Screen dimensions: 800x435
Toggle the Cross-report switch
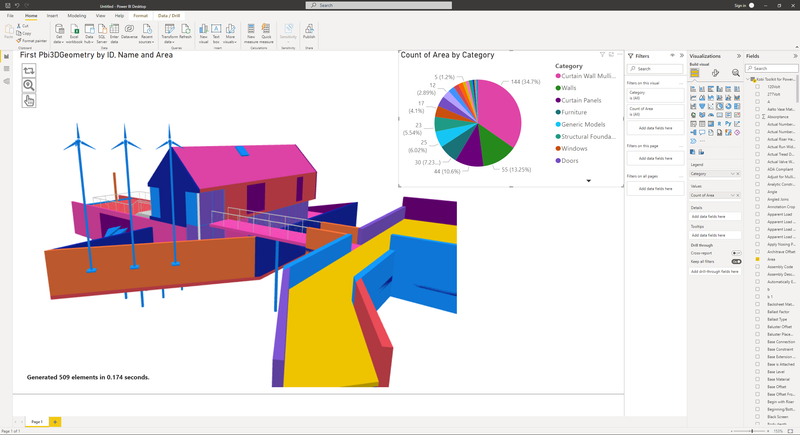[x=736, y=253]
